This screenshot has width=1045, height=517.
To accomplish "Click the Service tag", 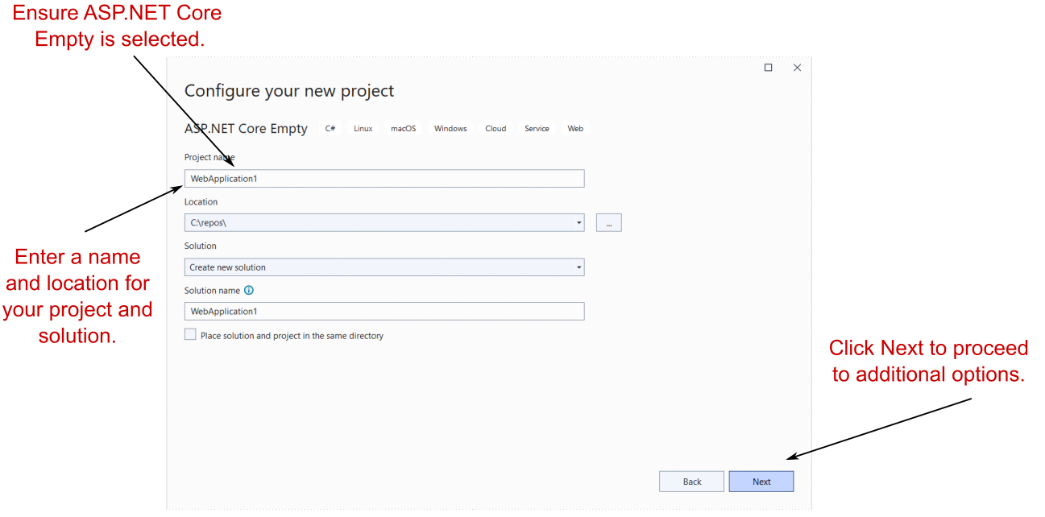I will [x=536, y=129].
